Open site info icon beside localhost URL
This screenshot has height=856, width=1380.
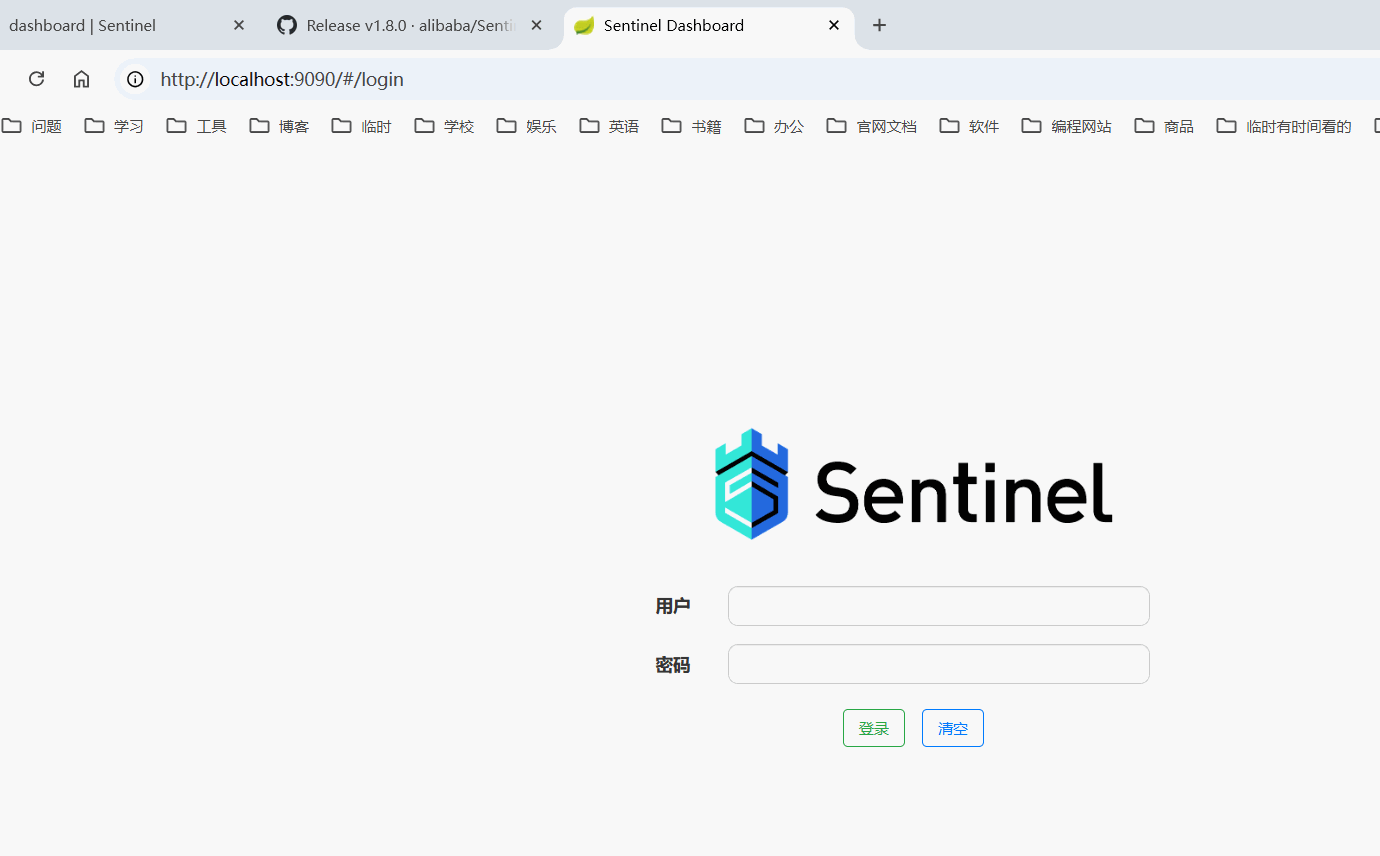pos(135,79)
